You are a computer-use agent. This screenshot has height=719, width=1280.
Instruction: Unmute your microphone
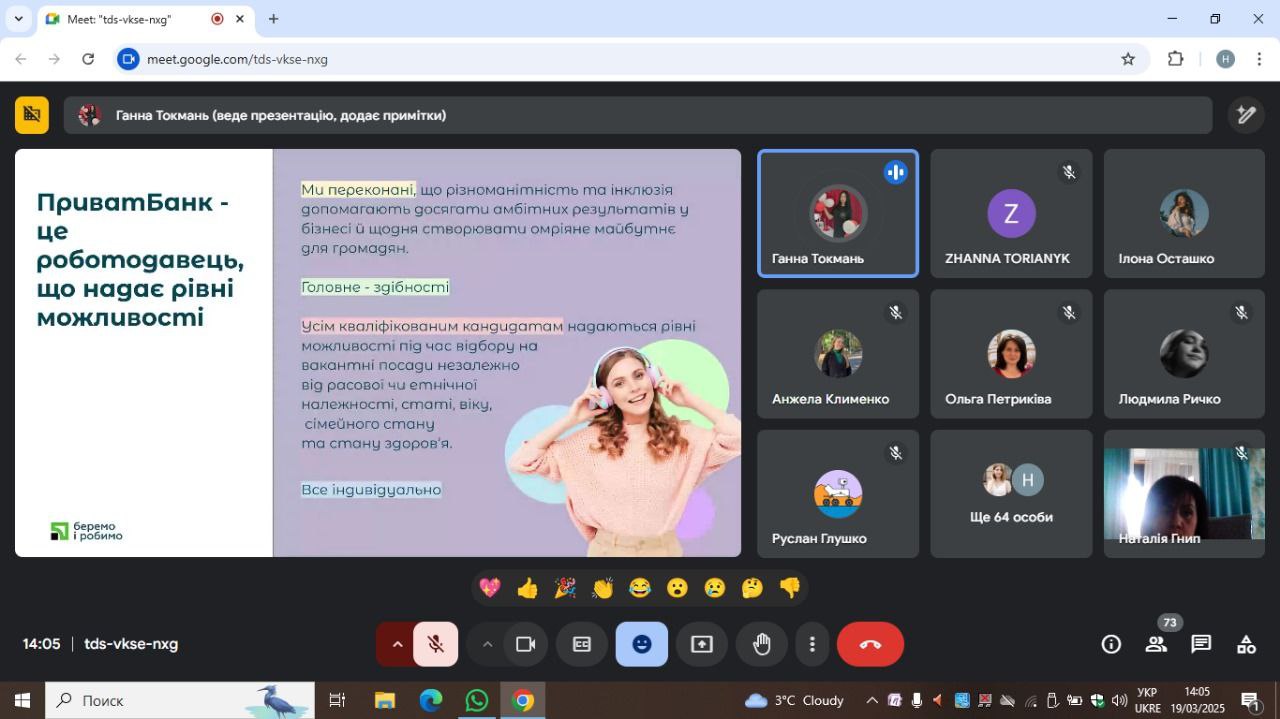[x=435, y=644]
